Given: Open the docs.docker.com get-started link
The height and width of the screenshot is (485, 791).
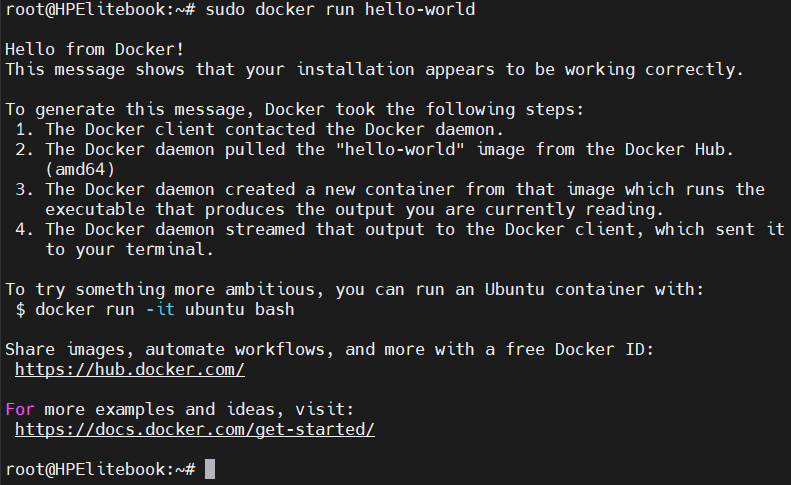Looking at the screenshot, I should (195, 429).
